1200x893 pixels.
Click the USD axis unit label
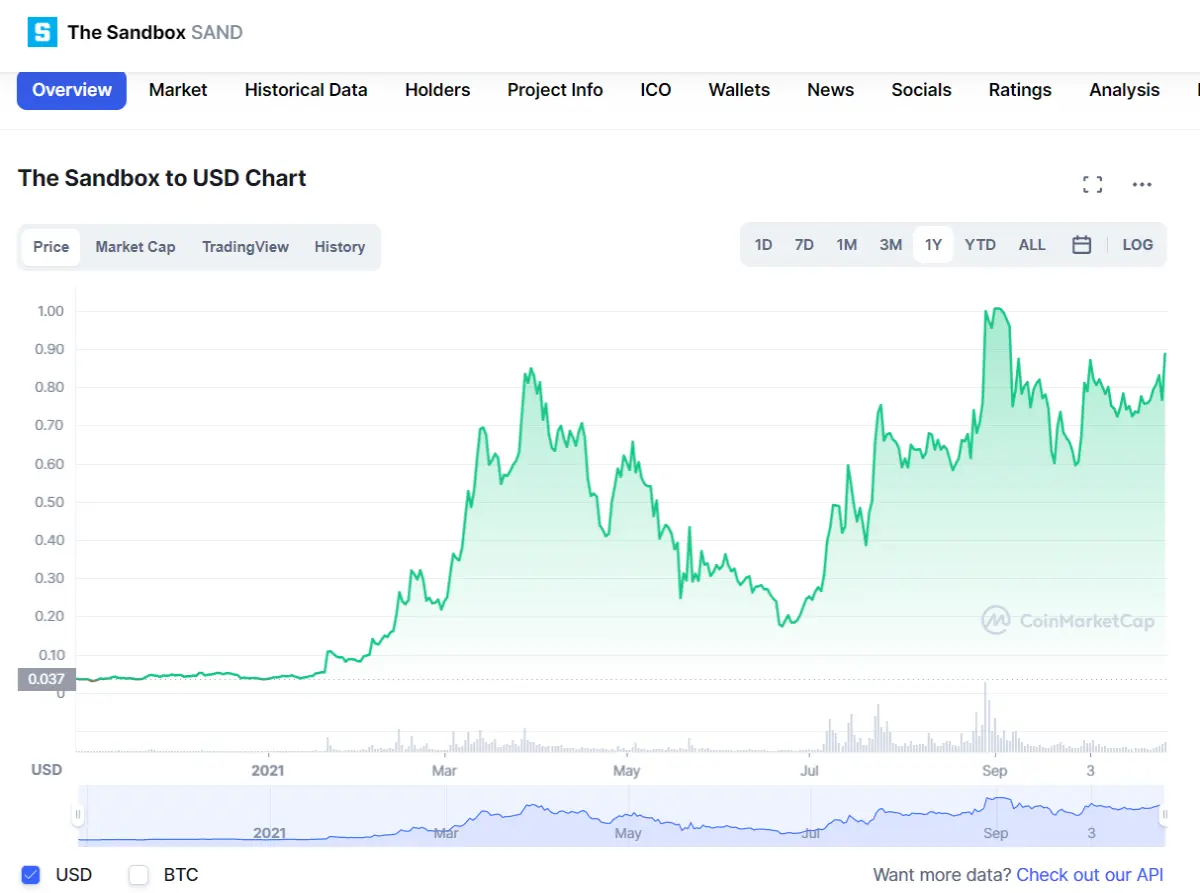point(46,770)
